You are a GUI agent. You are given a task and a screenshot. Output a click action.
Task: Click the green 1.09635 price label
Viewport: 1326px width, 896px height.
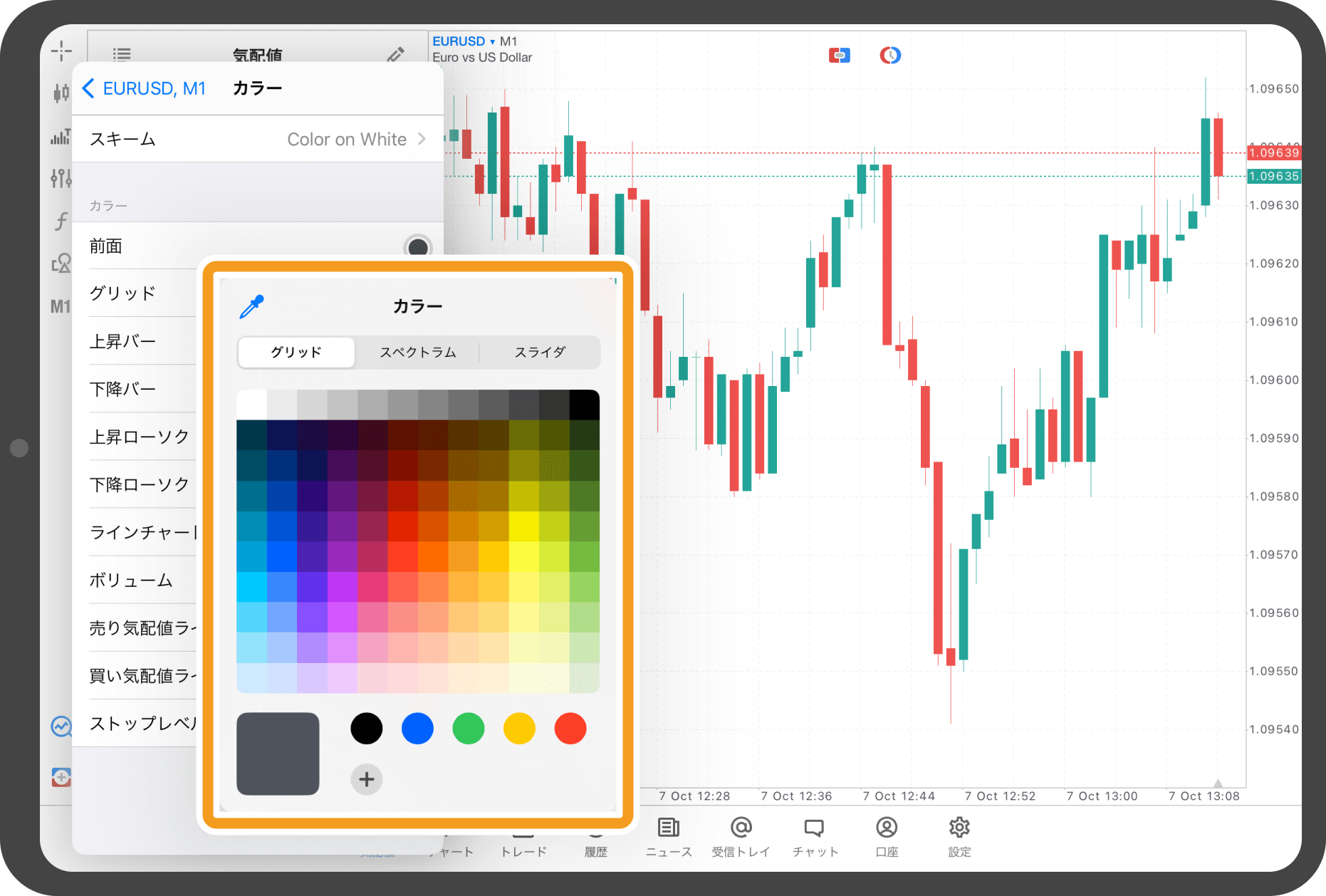1274,176
